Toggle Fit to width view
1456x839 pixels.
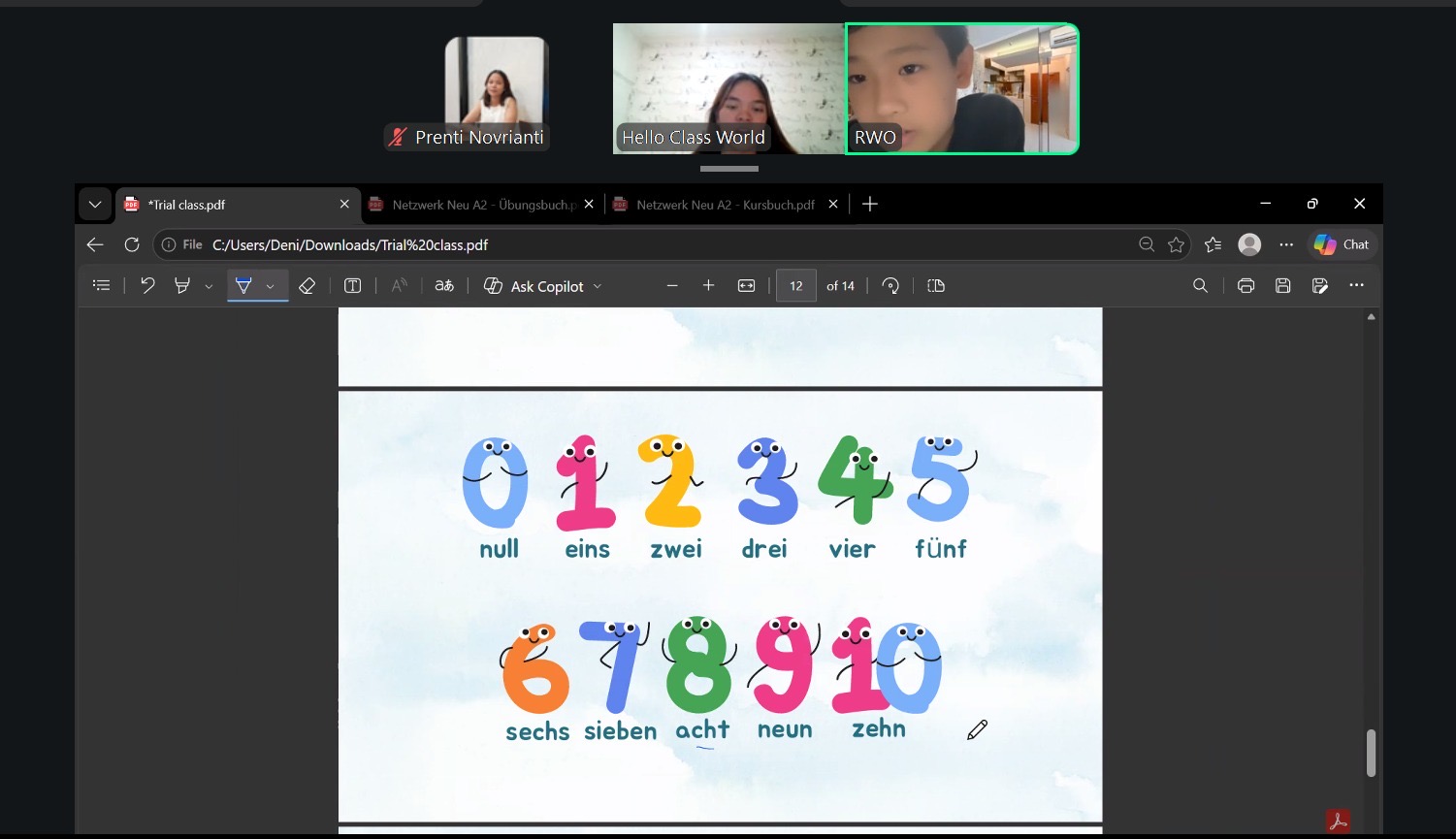[746, 286]
